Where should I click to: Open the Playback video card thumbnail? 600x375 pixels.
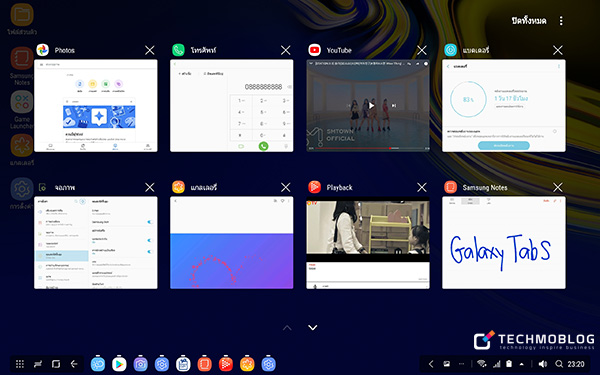368,243
